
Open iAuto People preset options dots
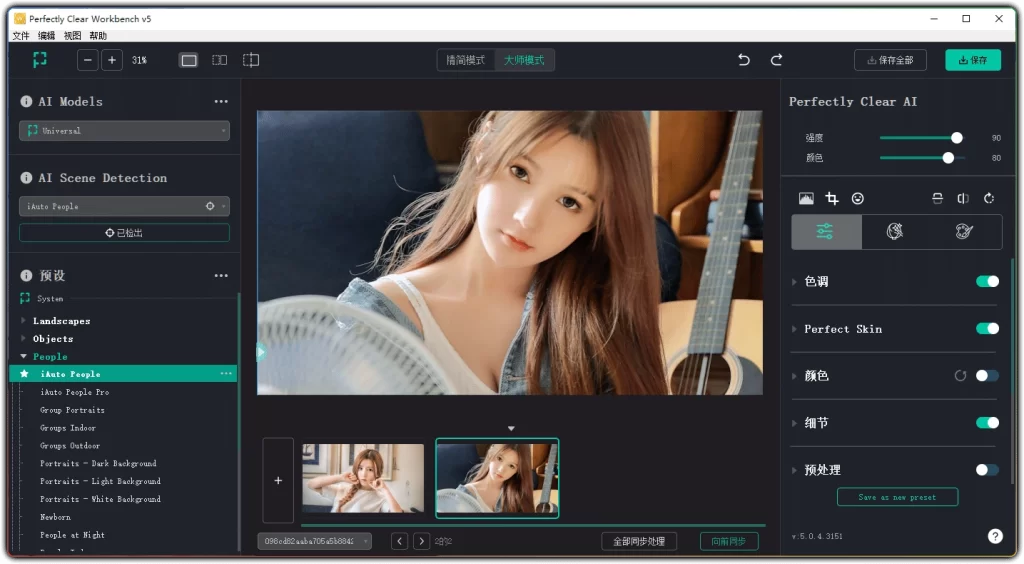(x=226, y=373)
